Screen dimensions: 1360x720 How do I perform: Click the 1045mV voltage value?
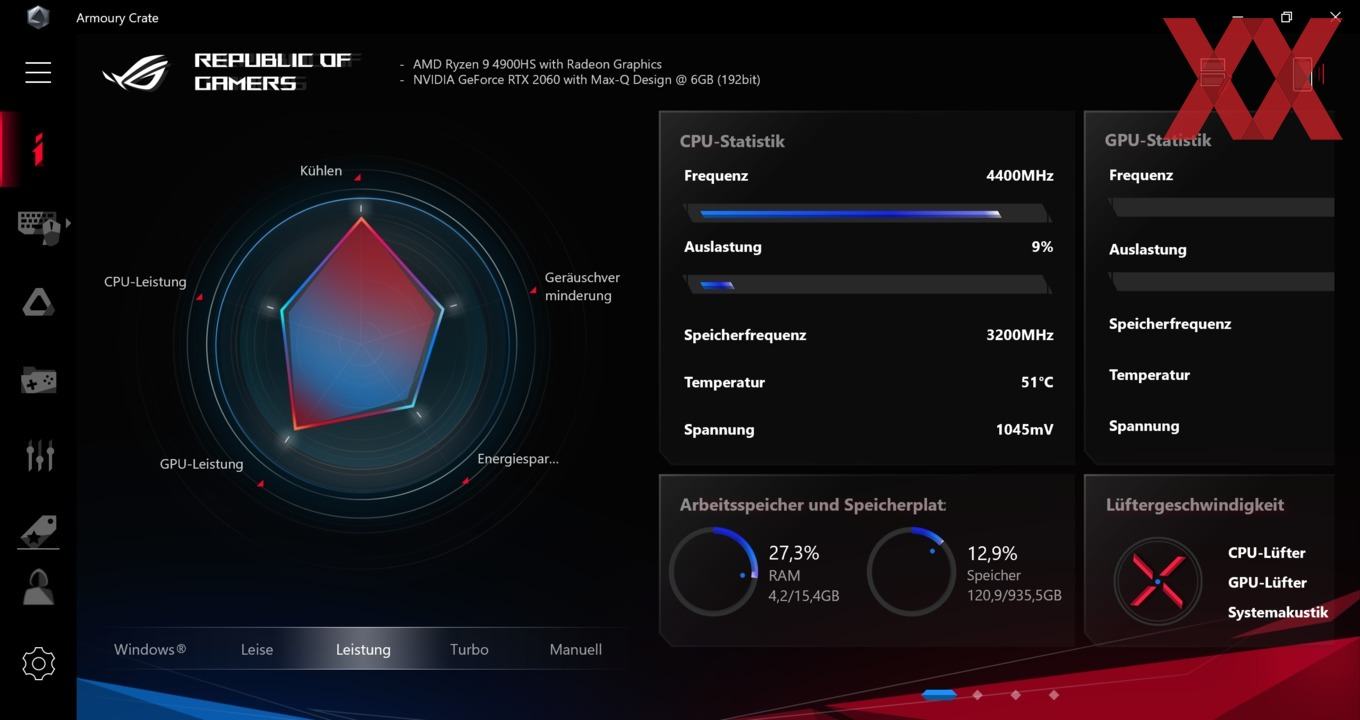[x=1024, y=430]
